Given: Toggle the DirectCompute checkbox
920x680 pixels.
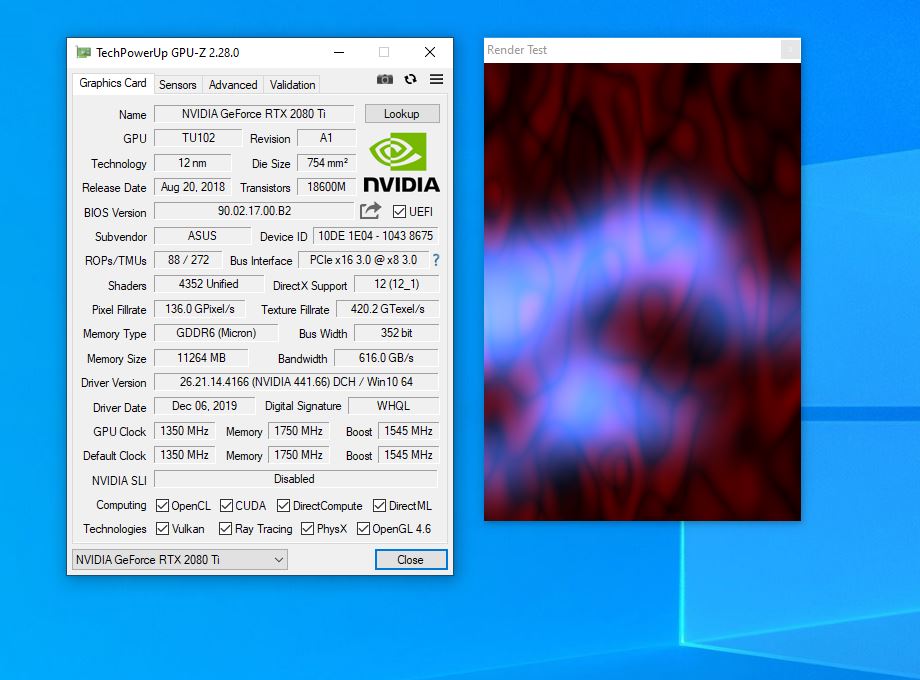Looking at the screenshot, I should coord(283,506).
